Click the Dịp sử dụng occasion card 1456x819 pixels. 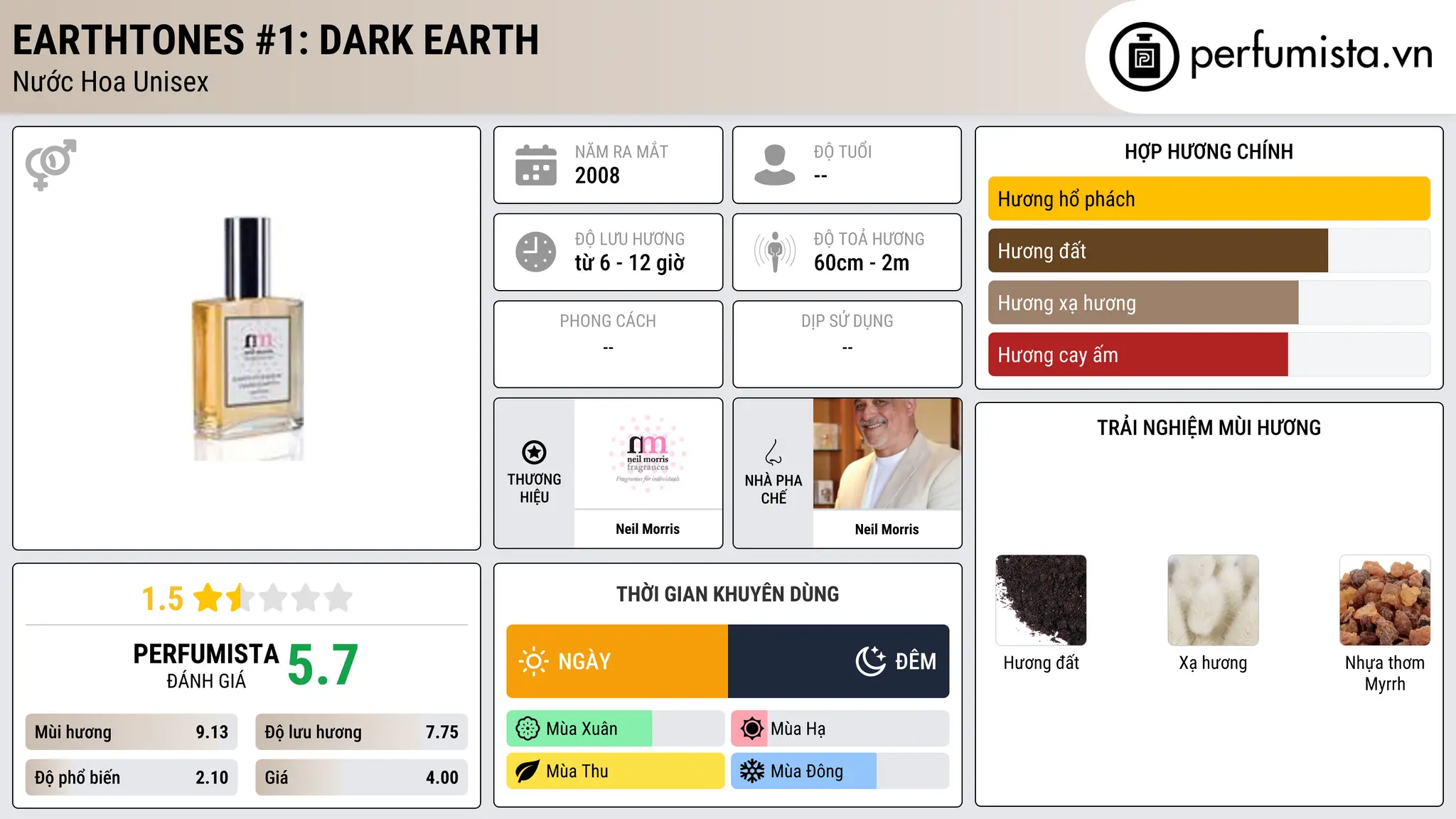(x=847, y=344)
